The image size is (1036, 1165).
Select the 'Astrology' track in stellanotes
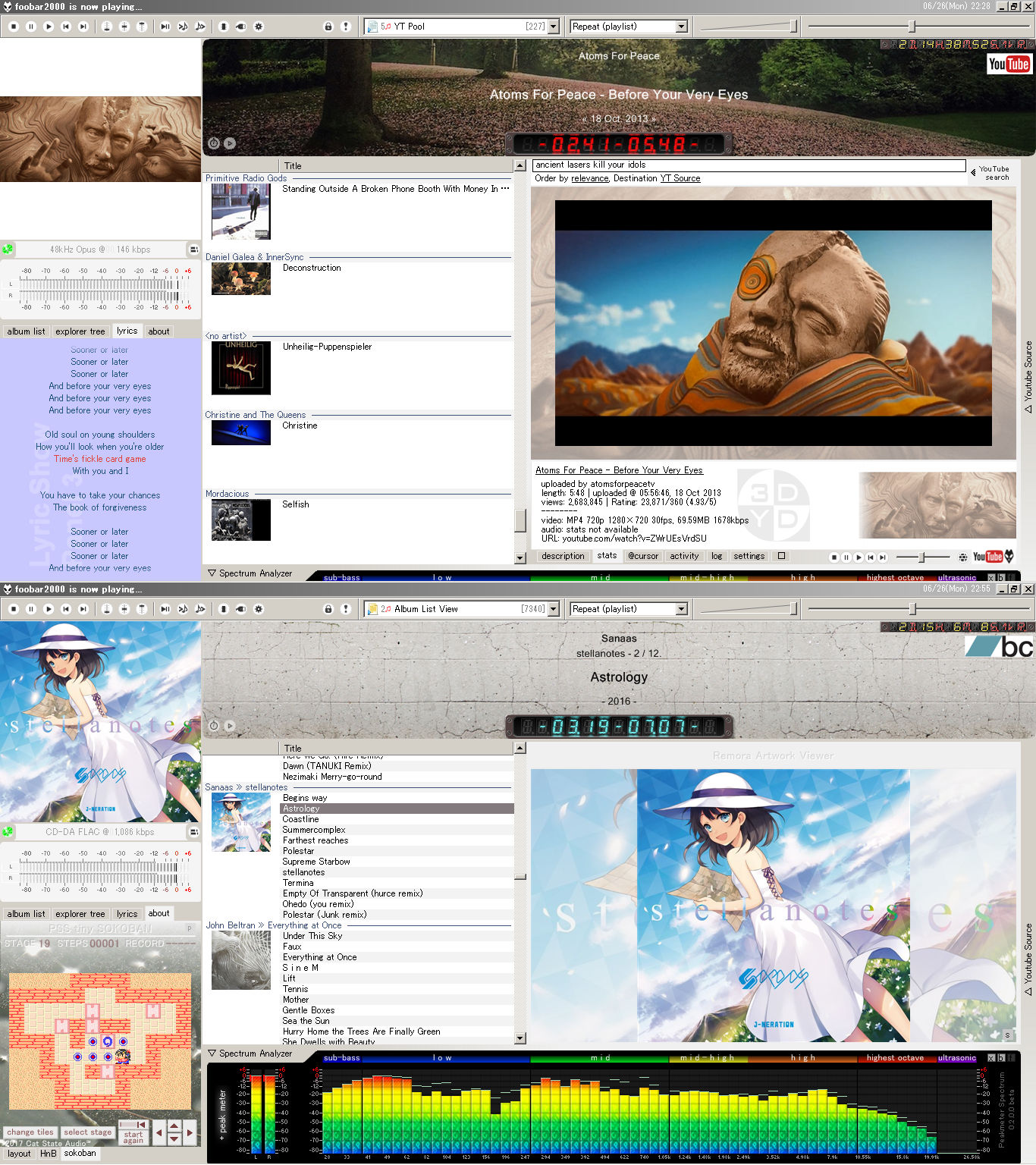397,809
